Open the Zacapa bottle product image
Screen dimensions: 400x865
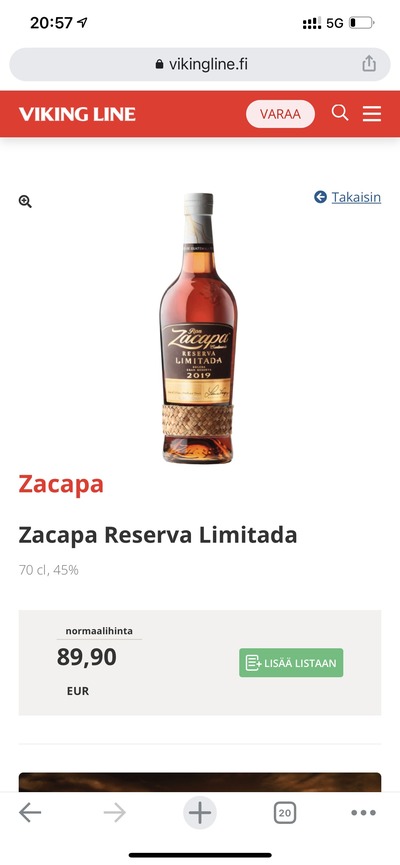(x=198, y=328)
